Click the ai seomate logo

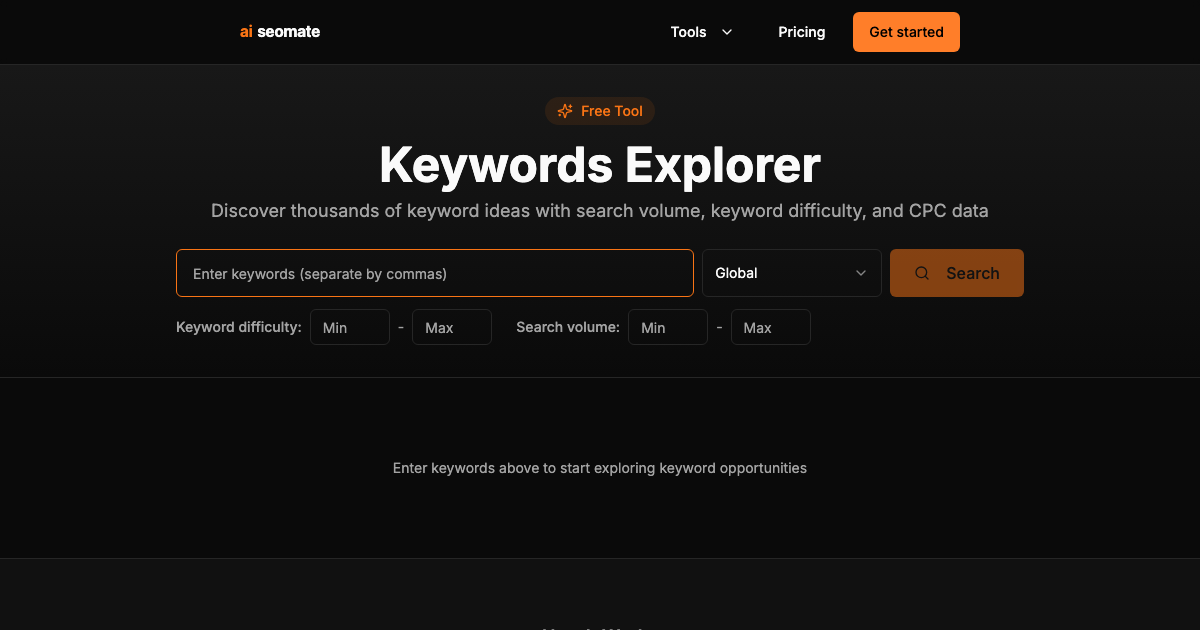click(280, 32)
